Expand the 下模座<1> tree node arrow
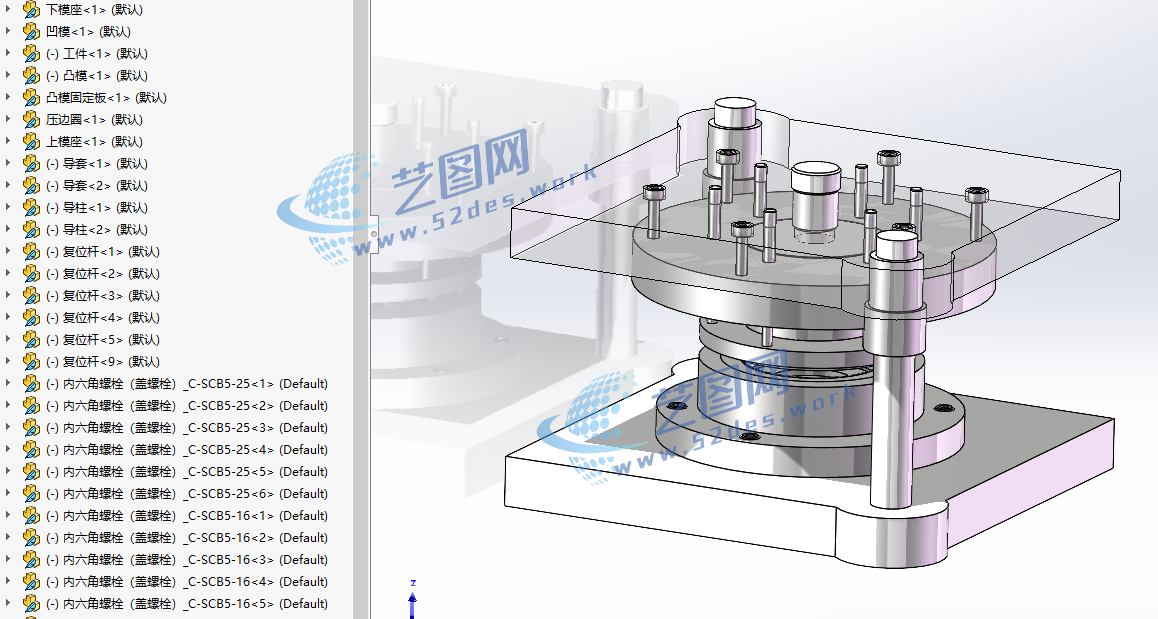The height and width of the screenshot is (619, 1158). click(8, 10)
